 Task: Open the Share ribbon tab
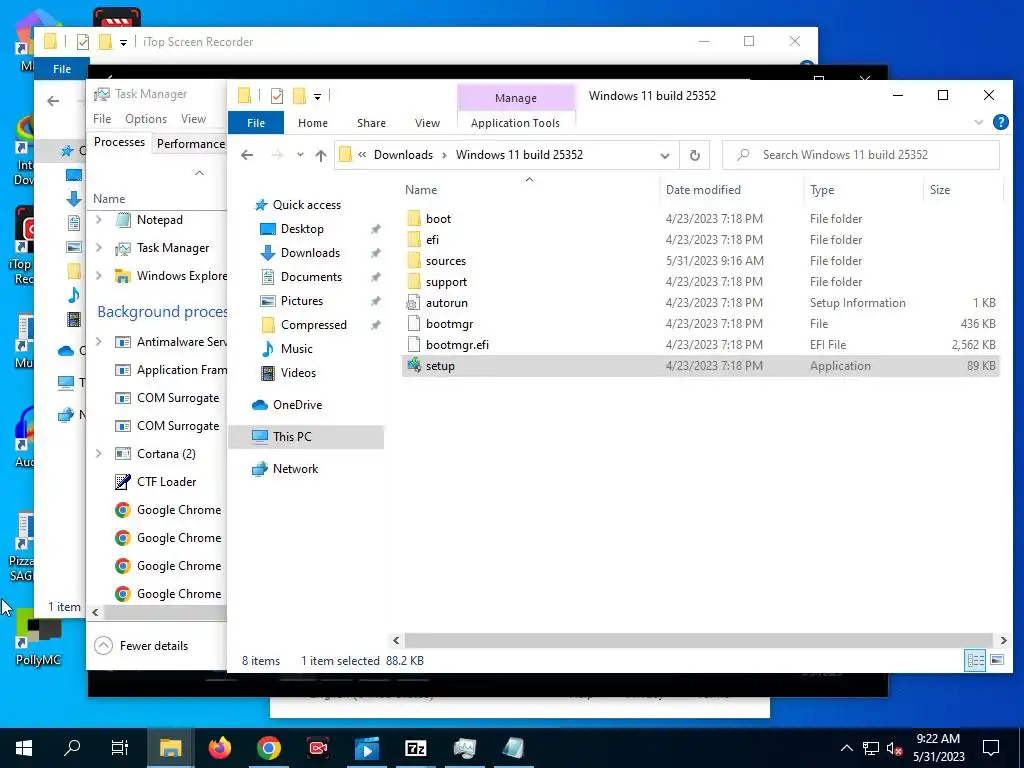[x=371, y=123]
